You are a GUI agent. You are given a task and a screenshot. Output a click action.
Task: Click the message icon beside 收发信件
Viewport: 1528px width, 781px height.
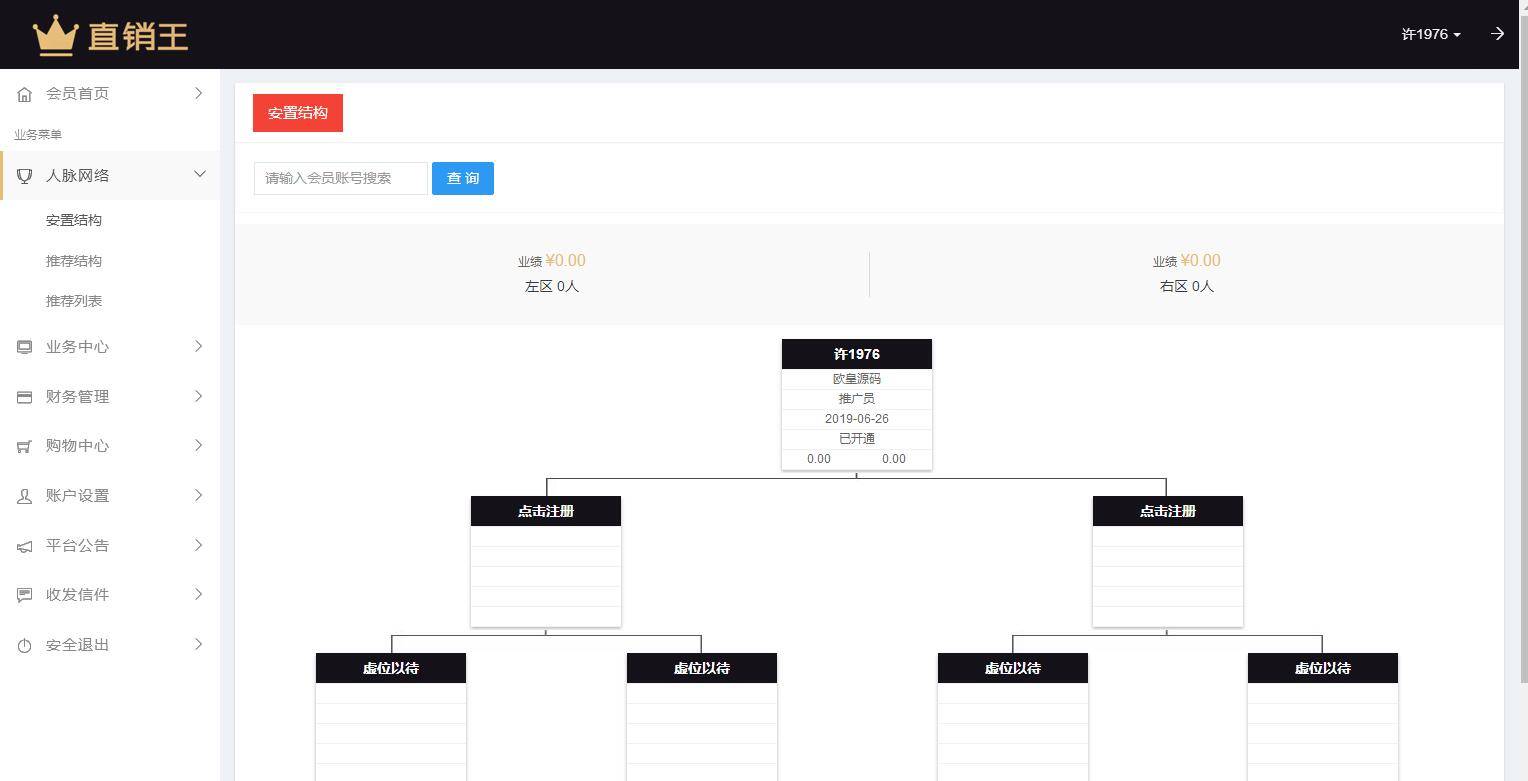click(x=24, y=594)
